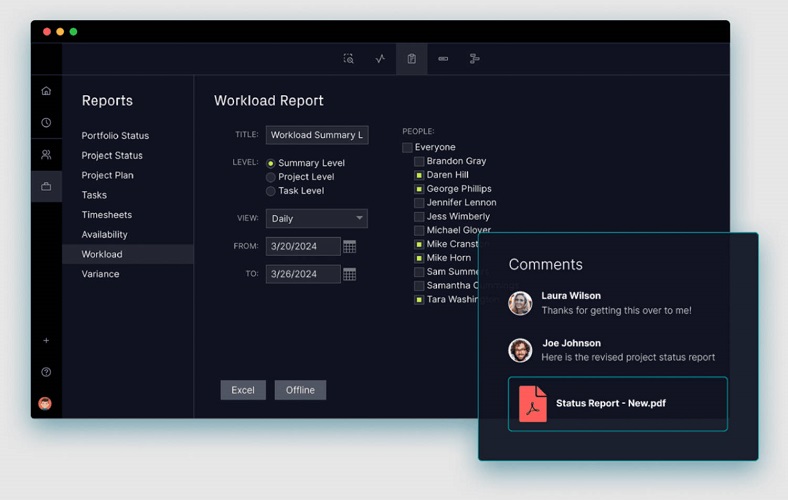The image size is (788, 500).
Task: Select the briefcase icon in sidebar
Action: point(46,187)
